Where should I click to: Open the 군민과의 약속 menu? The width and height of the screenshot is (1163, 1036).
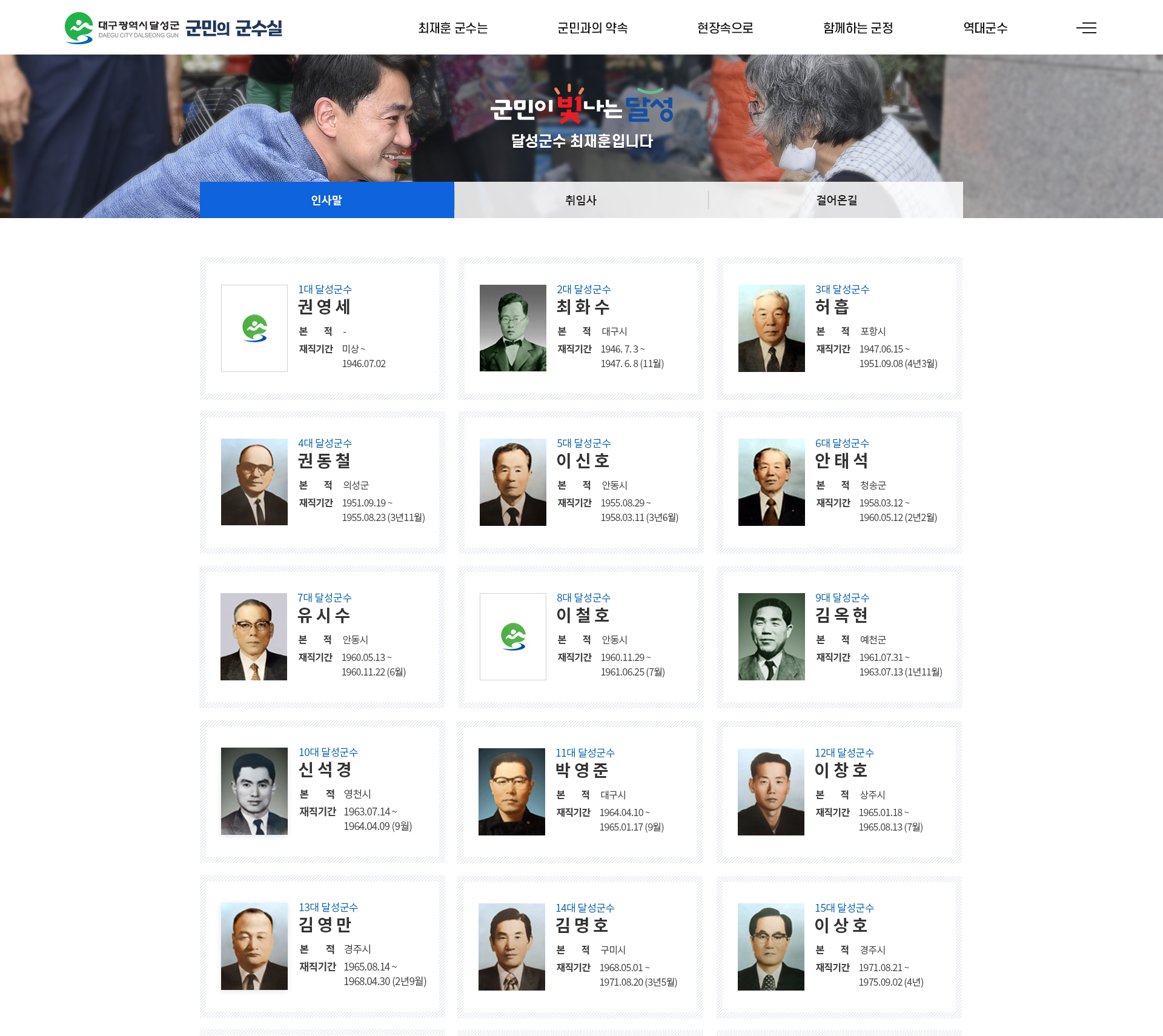tap(592, 27)
